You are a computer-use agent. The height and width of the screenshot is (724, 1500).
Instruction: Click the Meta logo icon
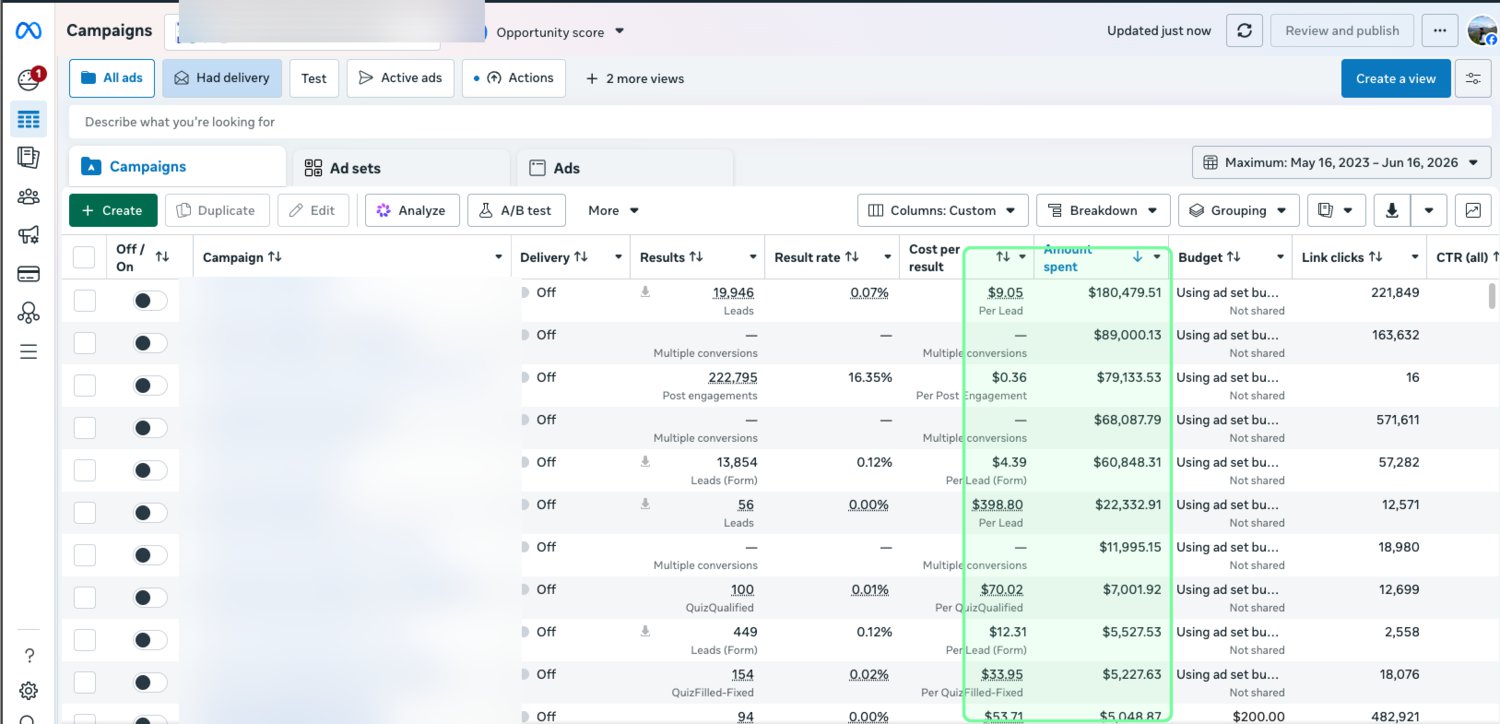28,31
